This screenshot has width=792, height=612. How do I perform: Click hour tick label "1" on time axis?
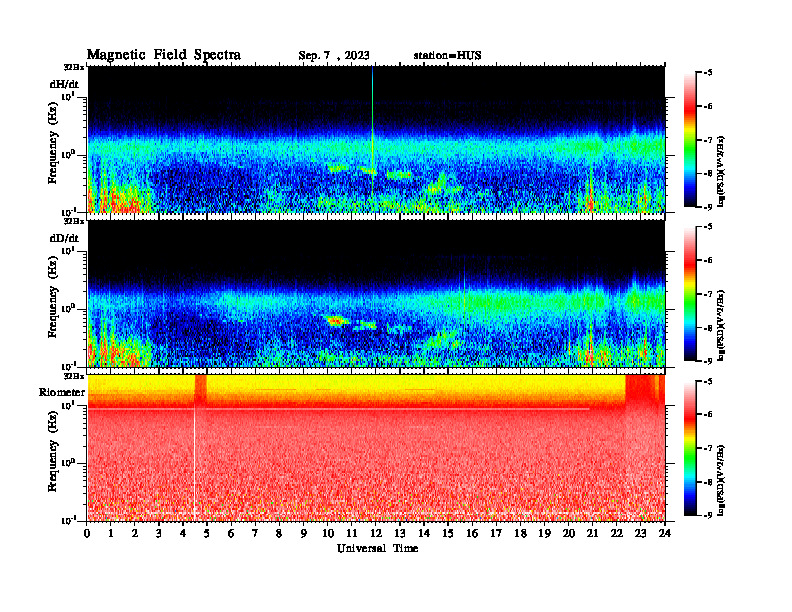point(111,533)
